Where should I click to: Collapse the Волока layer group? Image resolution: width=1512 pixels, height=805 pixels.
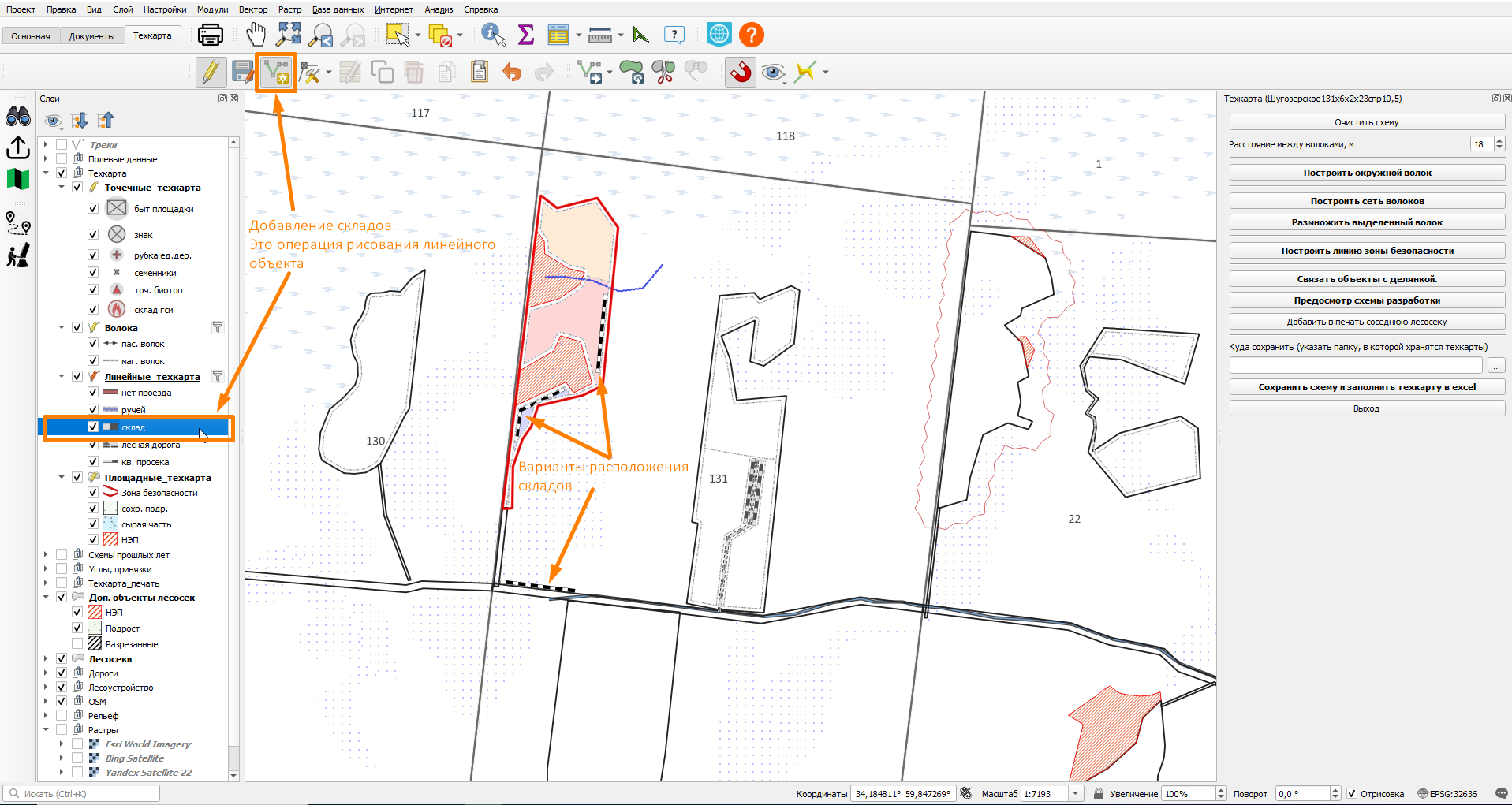62,327
